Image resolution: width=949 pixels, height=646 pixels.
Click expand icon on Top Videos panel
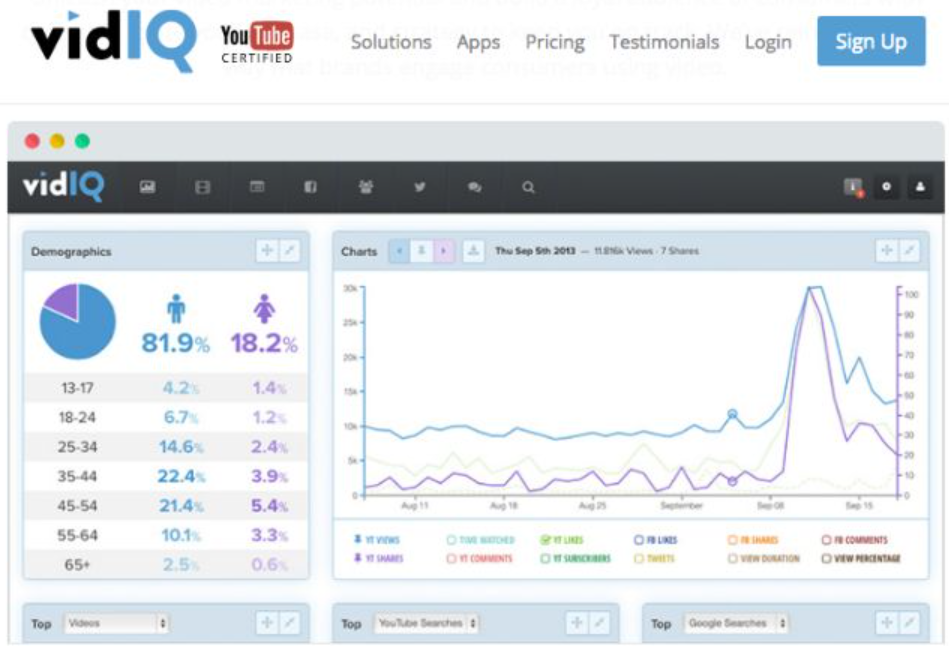tap(289, 622)
